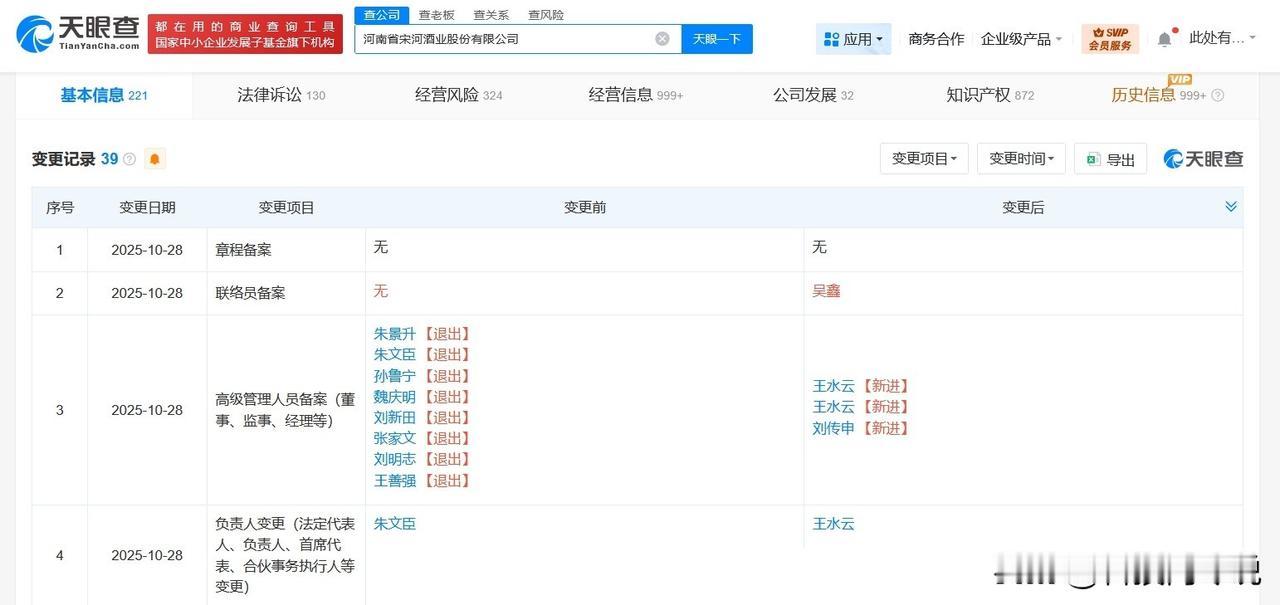Switch to 知识产权 tab
1280x605 pixels.
[990, 95]
